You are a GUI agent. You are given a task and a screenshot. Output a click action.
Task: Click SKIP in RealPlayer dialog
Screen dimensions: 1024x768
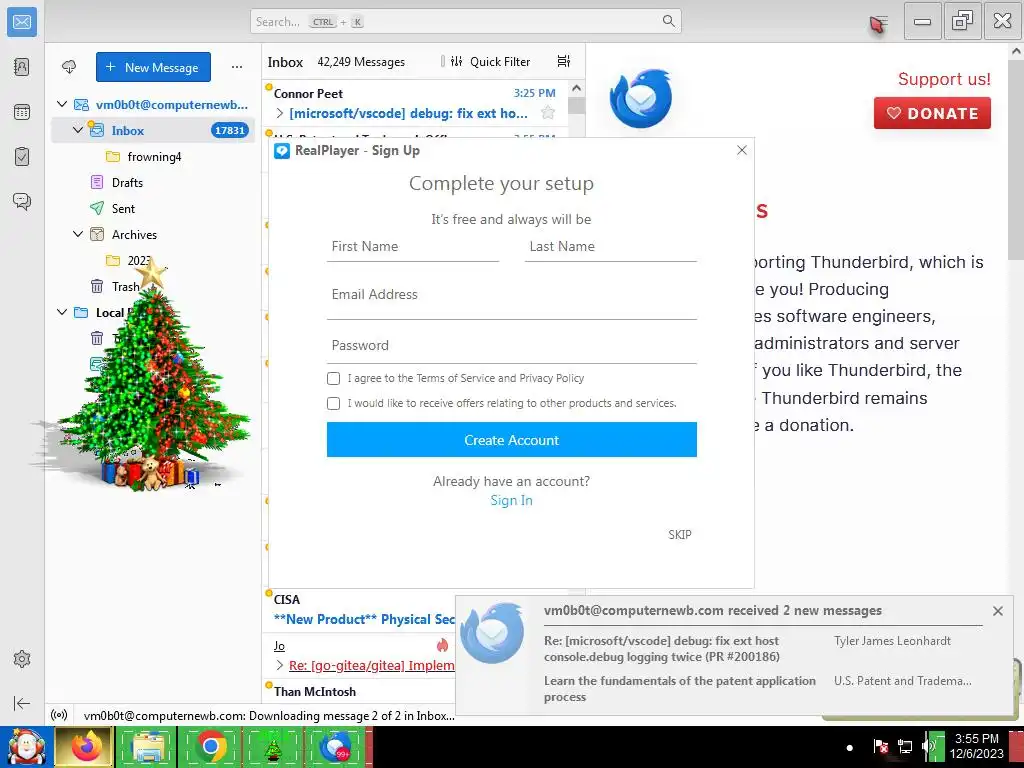click(679, 534)
